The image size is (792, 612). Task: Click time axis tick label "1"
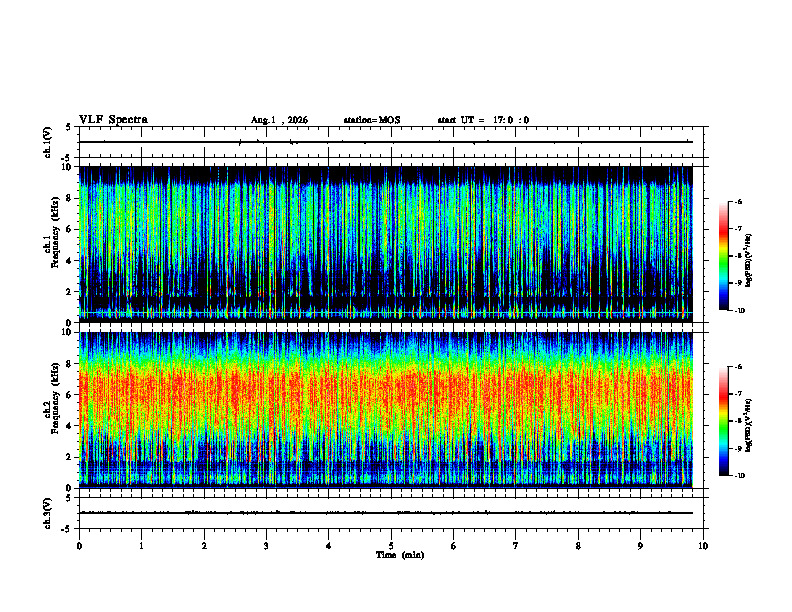click(x=141, y=546)
